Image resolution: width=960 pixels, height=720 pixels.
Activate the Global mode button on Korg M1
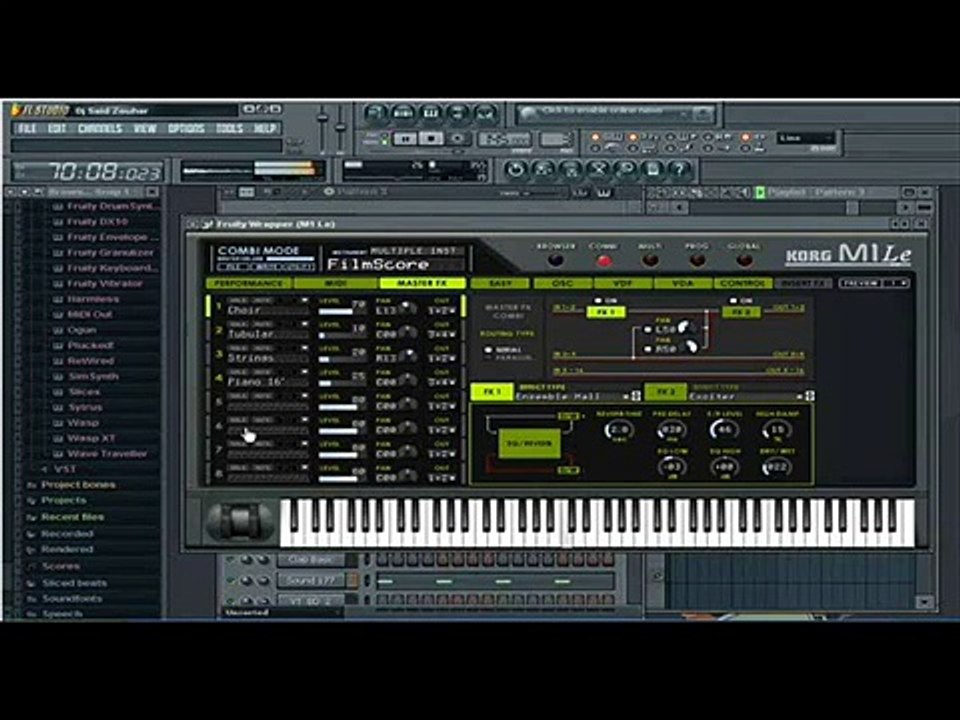744,260
